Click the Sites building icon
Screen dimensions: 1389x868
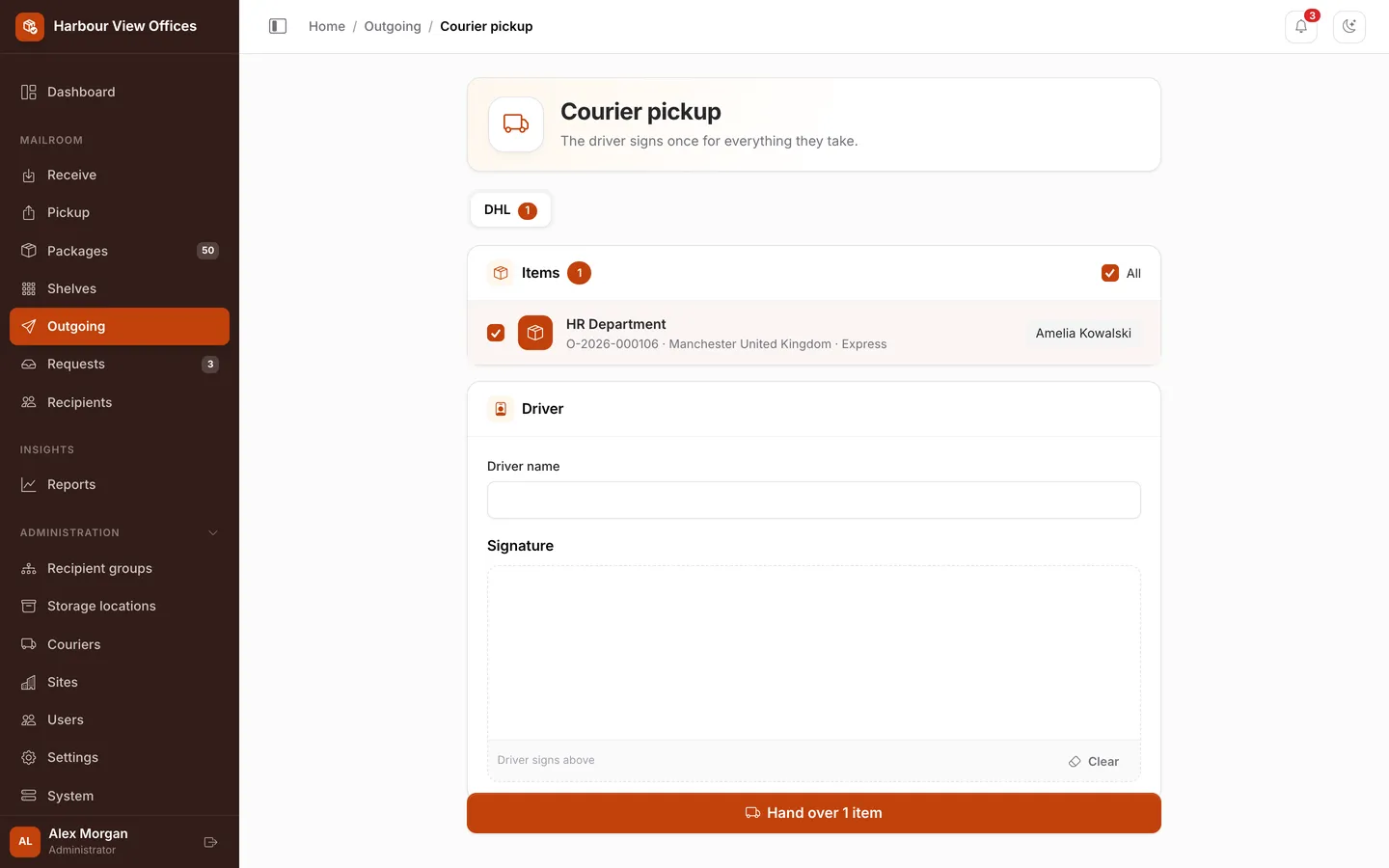tap(29, 682)
